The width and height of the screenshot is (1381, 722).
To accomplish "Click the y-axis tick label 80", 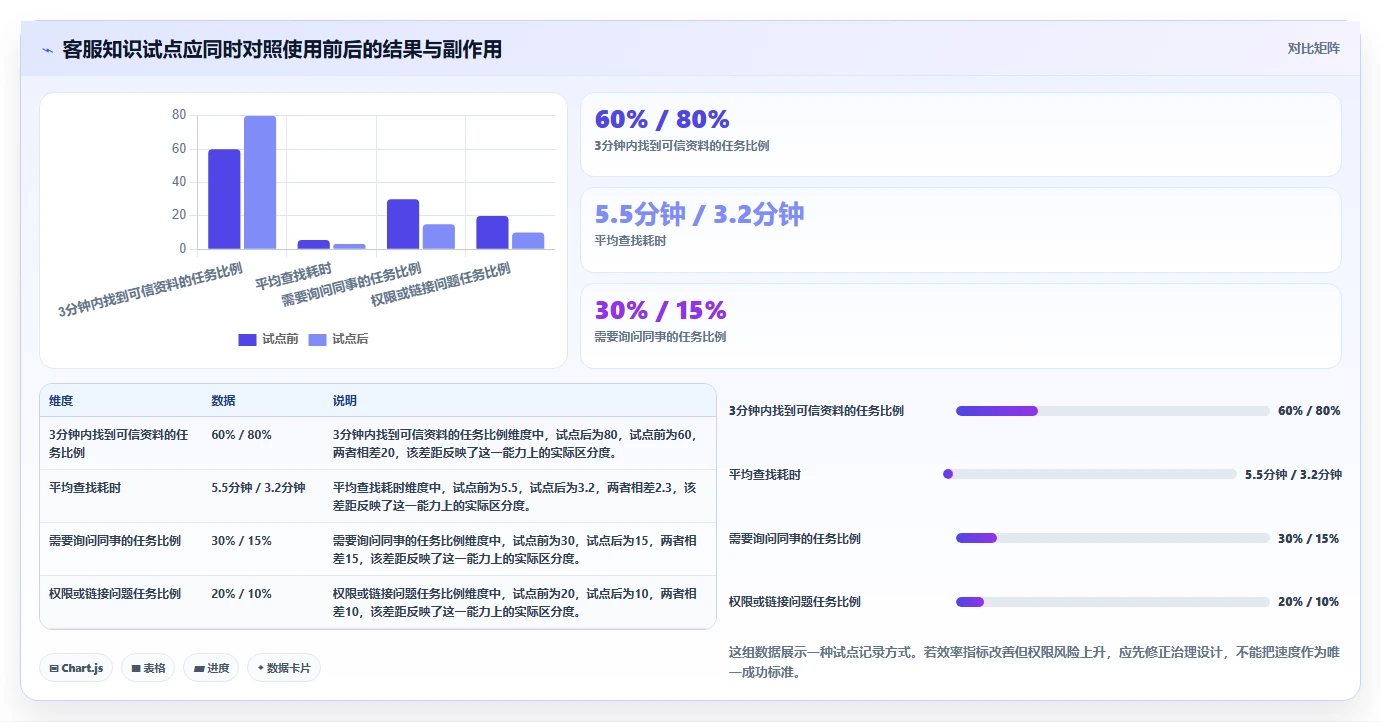I will [x=179, y=115].
